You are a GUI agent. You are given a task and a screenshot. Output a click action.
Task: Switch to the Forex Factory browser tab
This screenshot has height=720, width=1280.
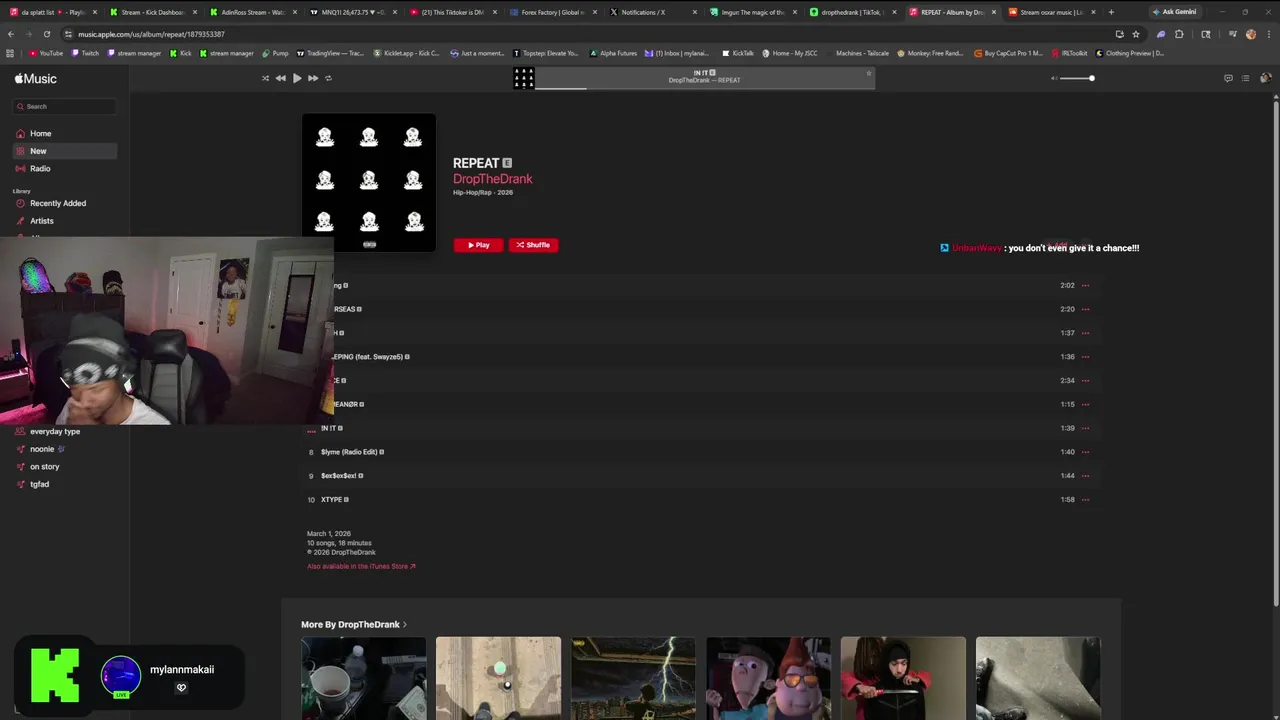(x=552, y=12)
